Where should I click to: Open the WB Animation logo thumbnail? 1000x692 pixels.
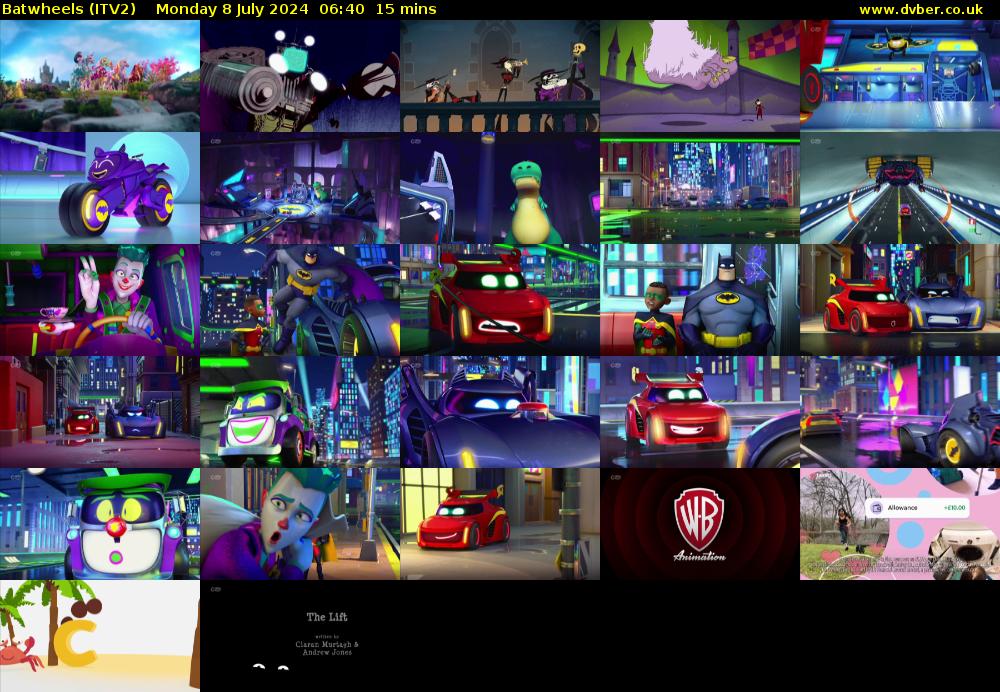pos(700,524)
